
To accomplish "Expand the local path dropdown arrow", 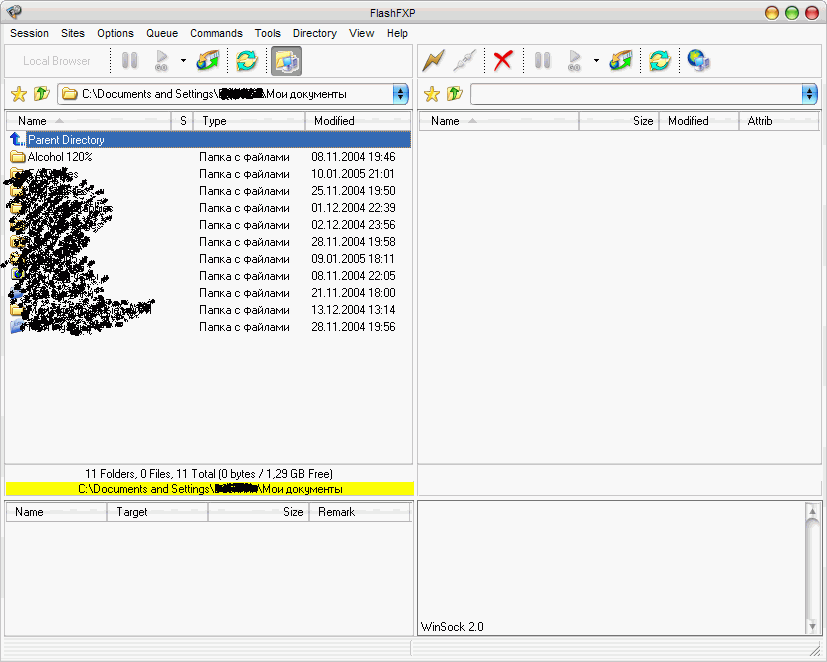I will coord(401,94).
